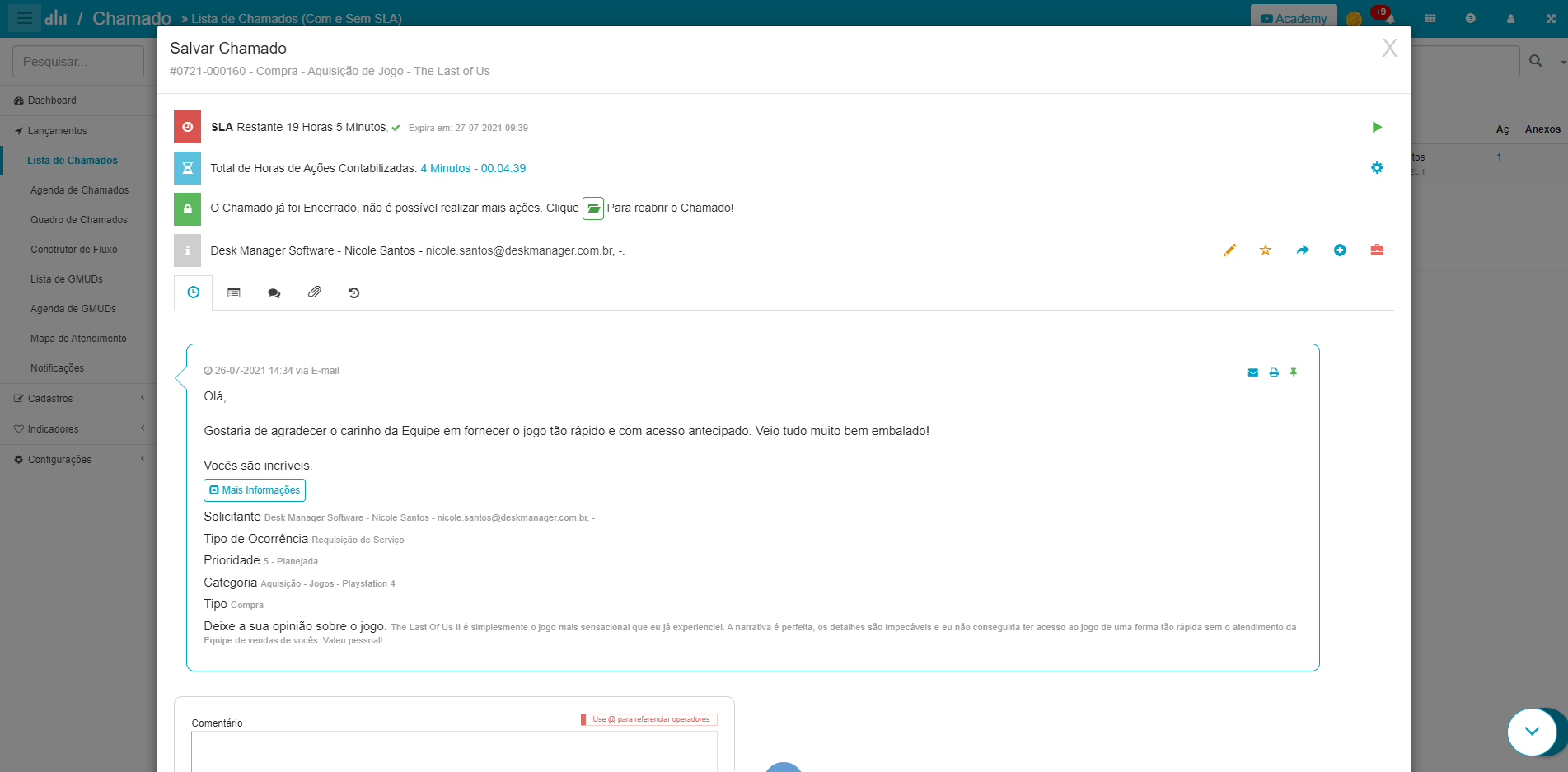Screen dimensions: 1568x772
Task: Click the blue hourglass icon
Action: click(188, 168)
